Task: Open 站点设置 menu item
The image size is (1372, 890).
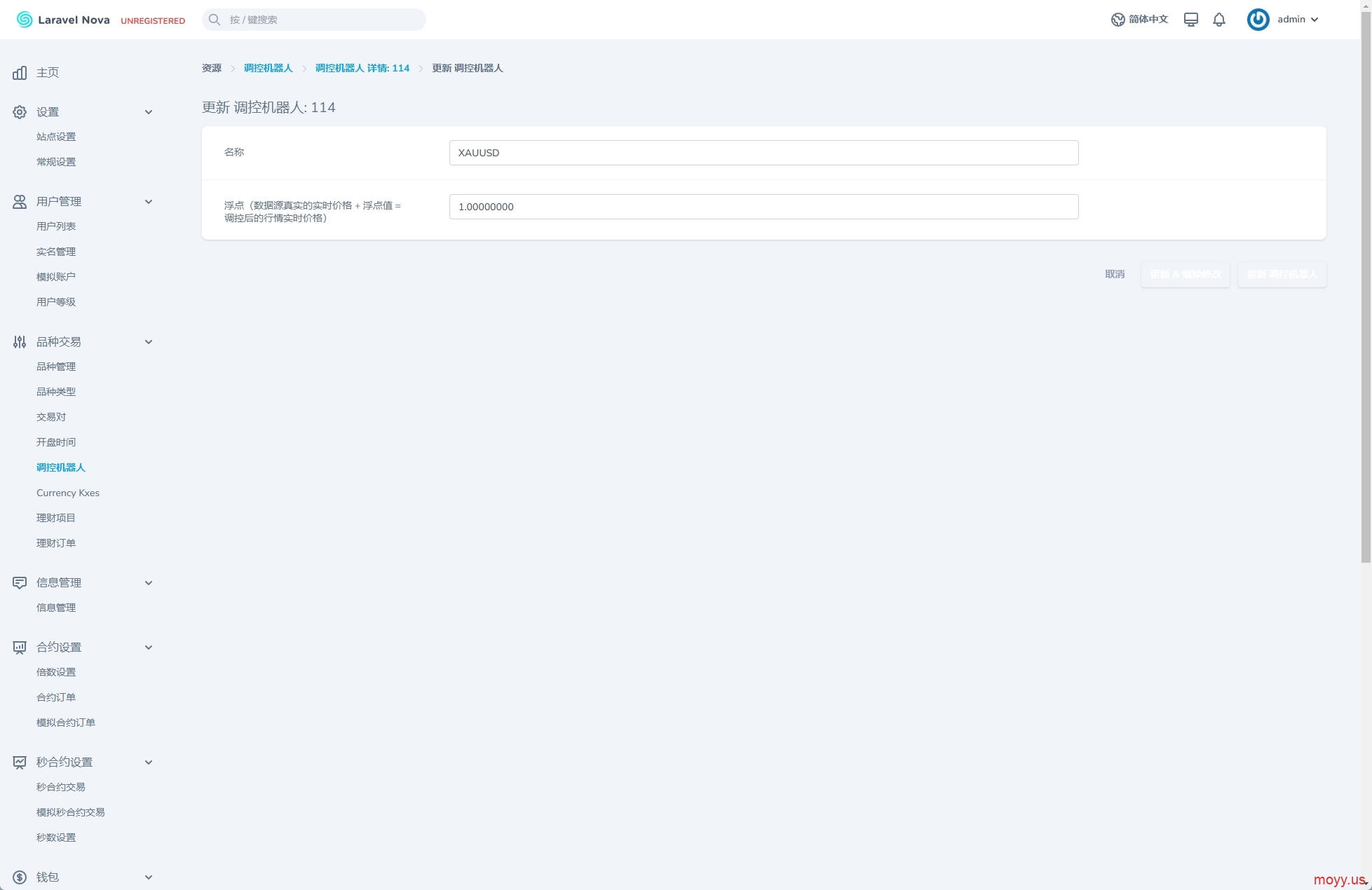Action: (56, 137)
